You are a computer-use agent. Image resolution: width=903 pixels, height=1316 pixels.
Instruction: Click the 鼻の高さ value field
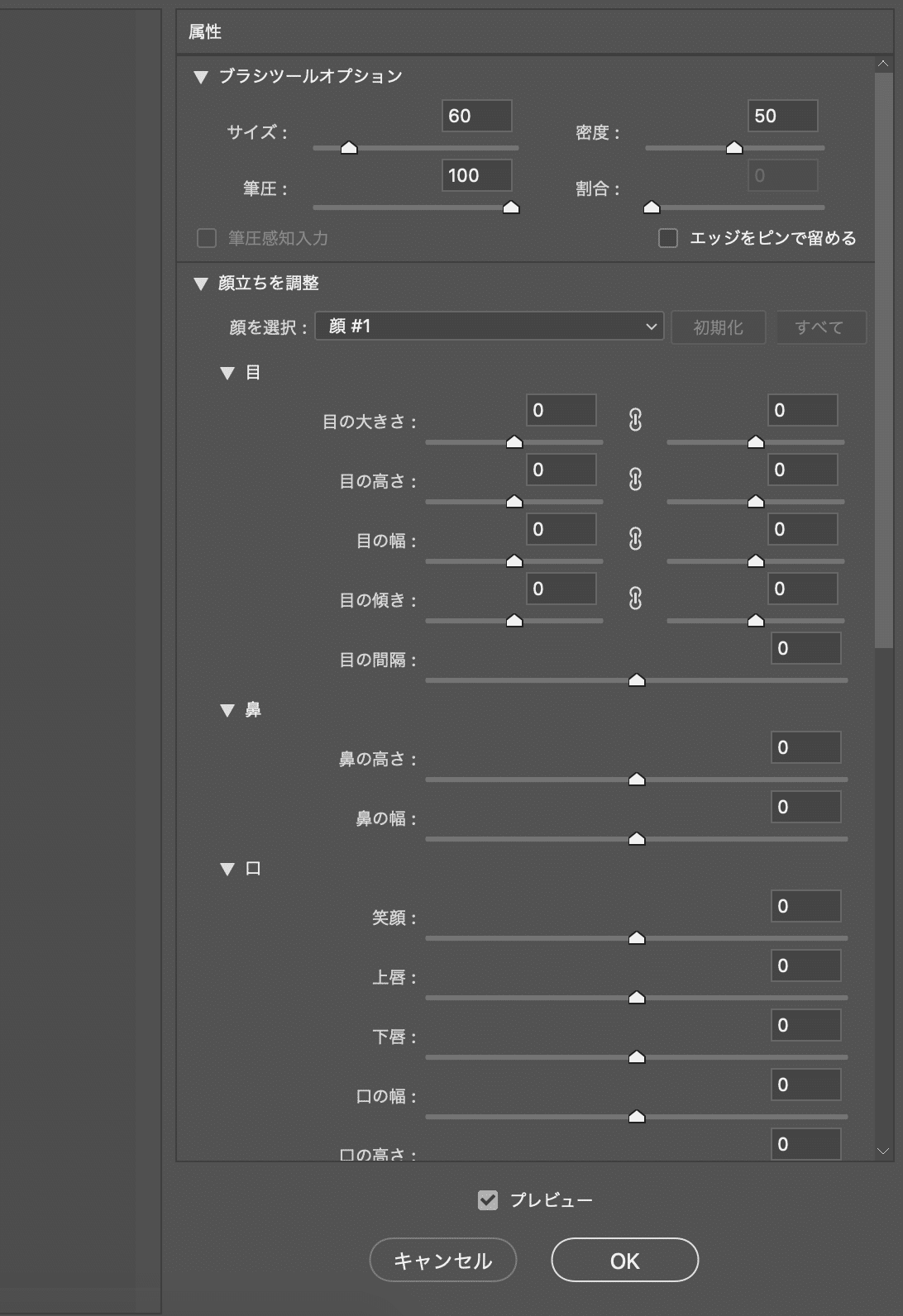point(806,747)
